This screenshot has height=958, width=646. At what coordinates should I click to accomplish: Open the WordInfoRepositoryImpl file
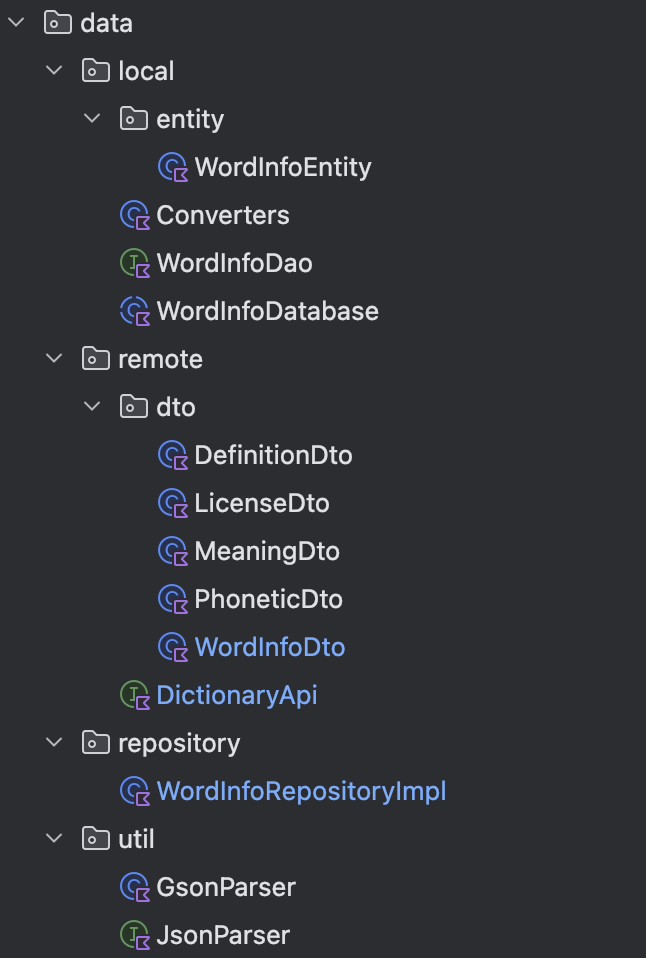(x=301, y=791)
